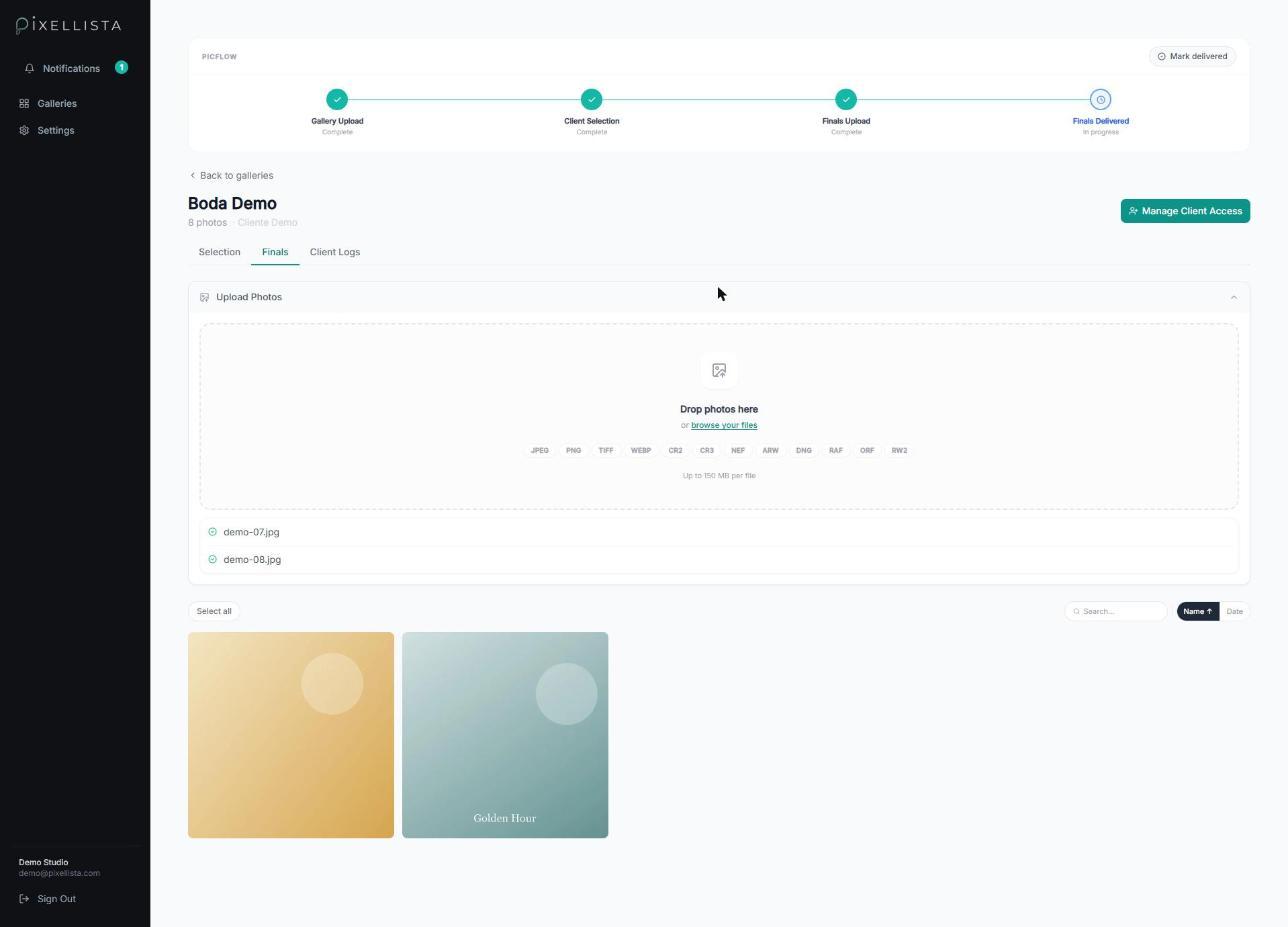
Task: Click the demo-08.jpg file name
Action: click(x=252, y=559)
